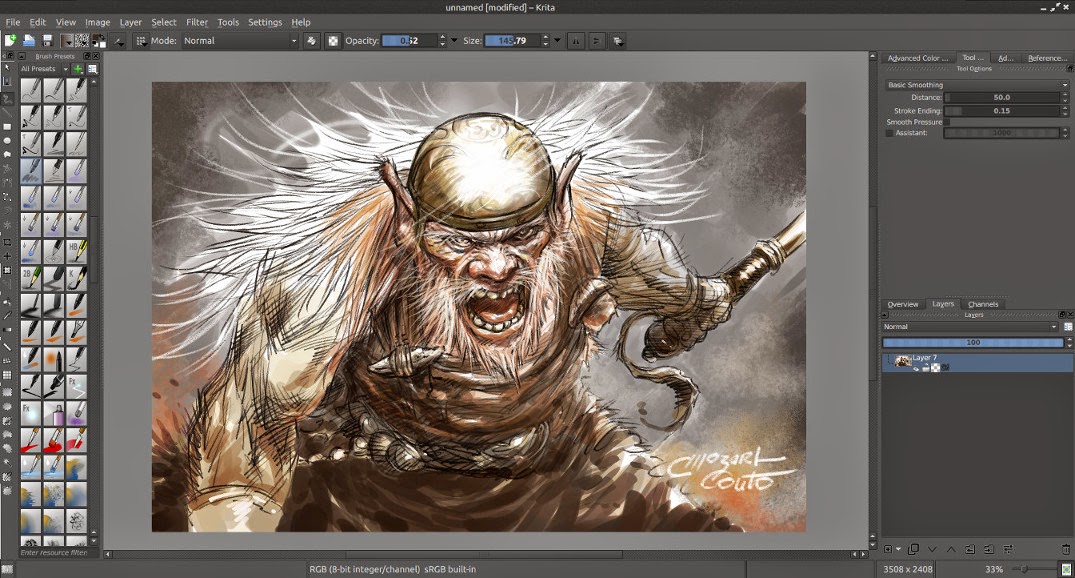Enable the Assistant checkbox

pos(890,133)
